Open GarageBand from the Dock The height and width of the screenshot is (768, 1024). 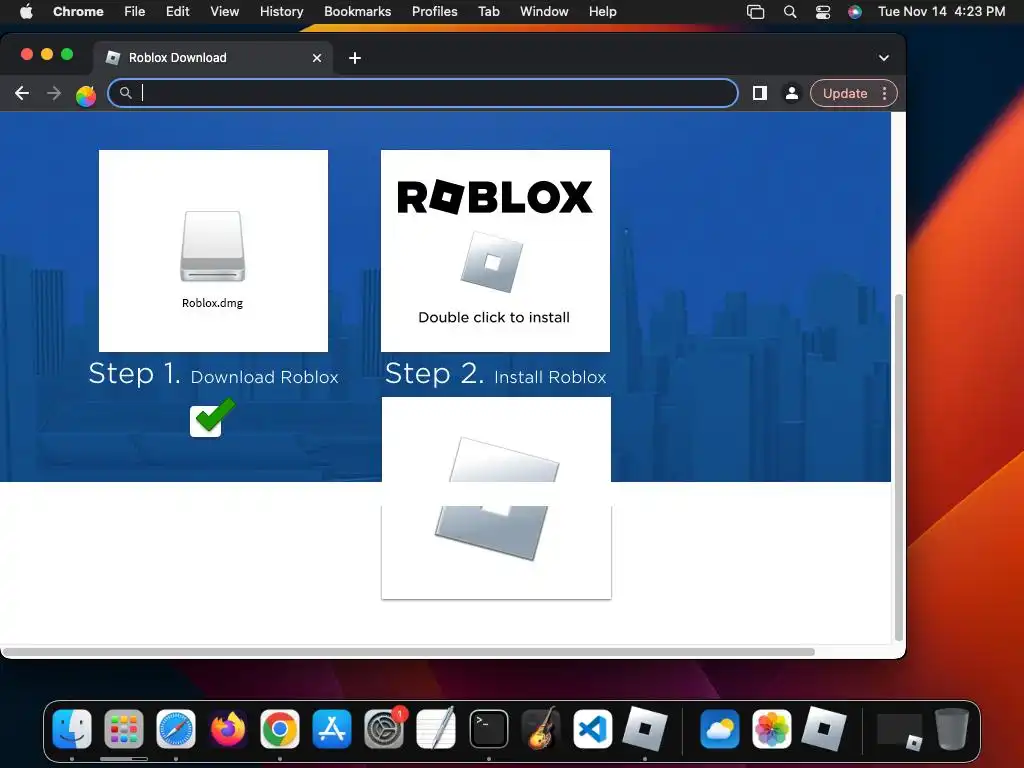(541, 729)
